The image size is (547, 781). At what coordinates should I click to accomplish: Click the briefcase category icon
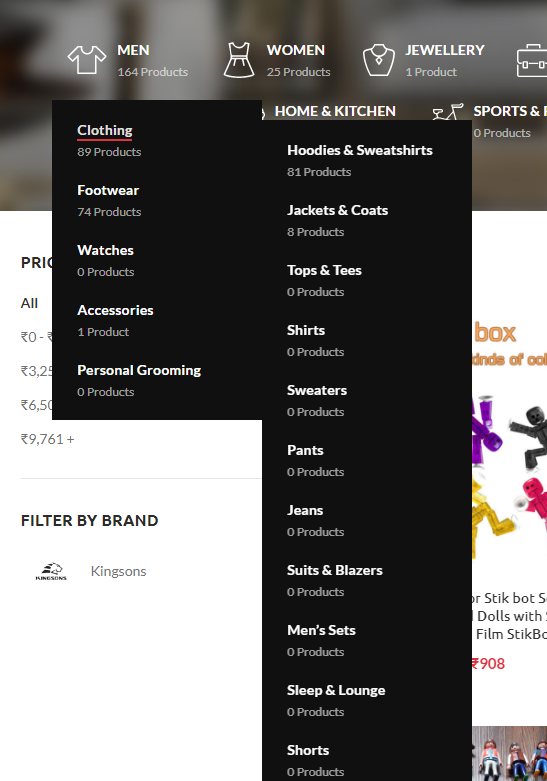point(532,61)
